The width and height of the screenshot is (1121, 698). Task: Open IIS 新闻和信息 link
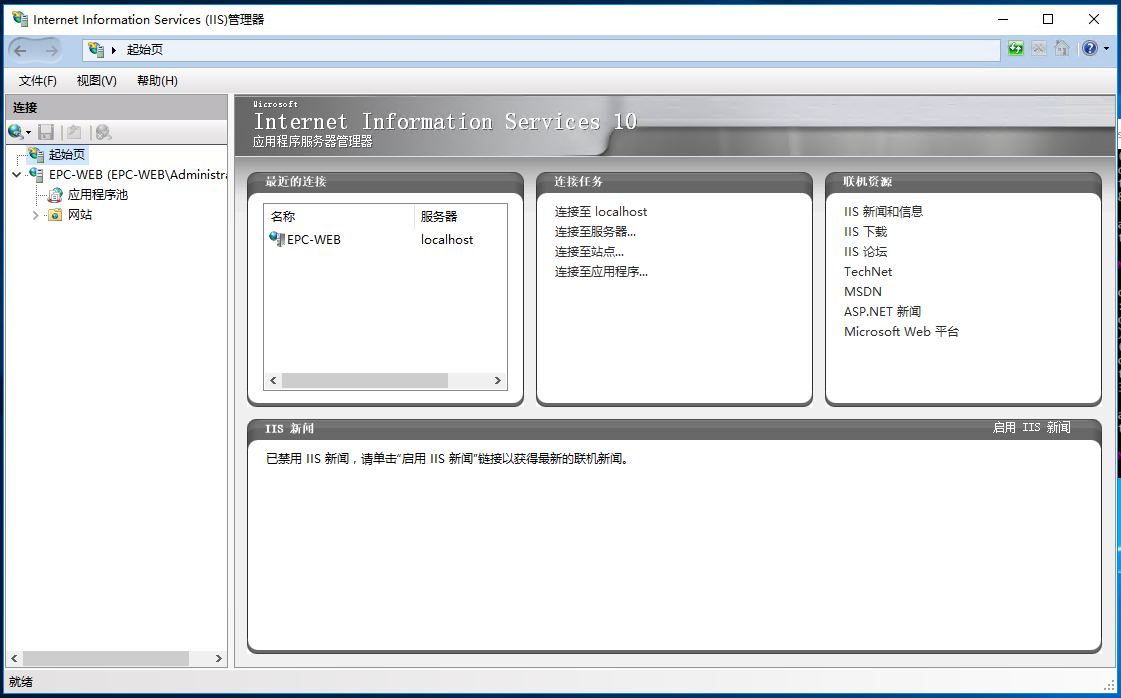pyautogui.click(x=883, y=212)
